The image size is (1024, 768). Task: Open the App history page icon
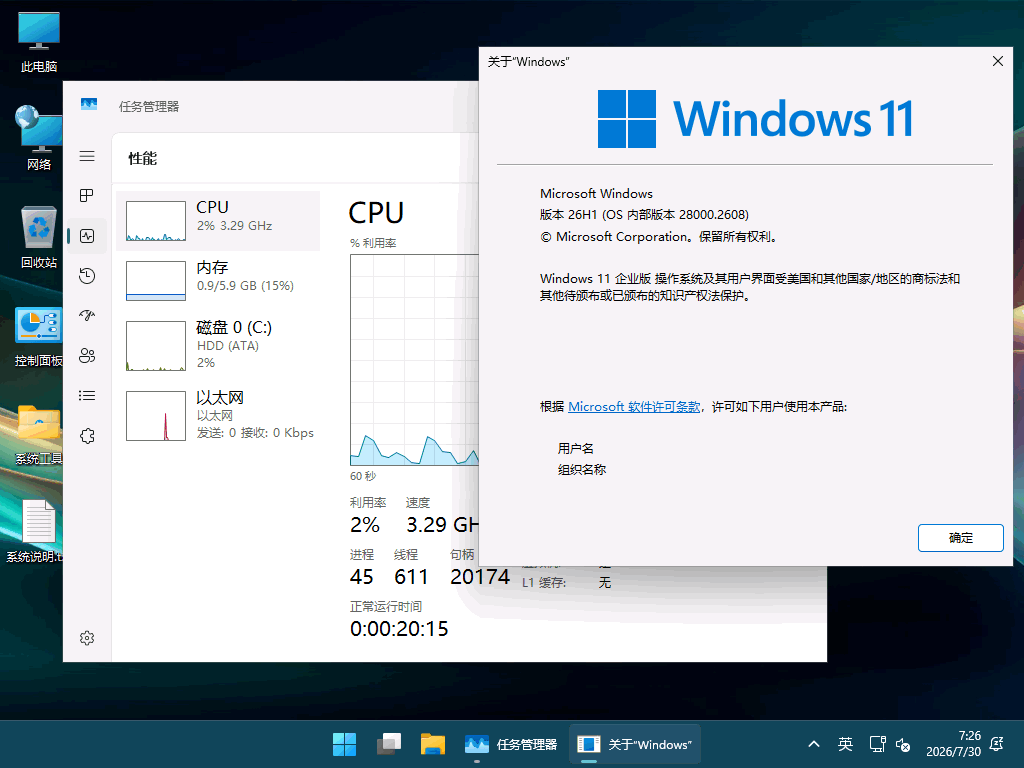pos(87,276)
